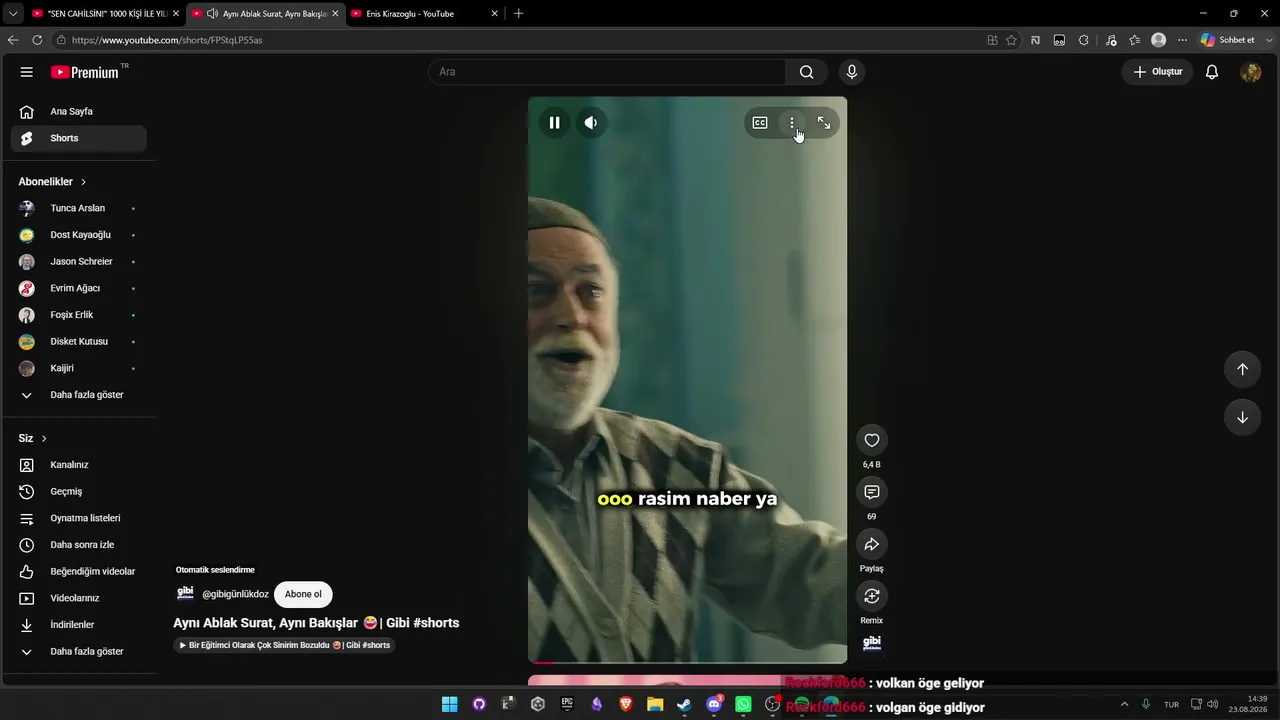This screenshot has height=720, width=1280.
Task: Open the browser settings ellipsis menu
Action: (1182, 40)
